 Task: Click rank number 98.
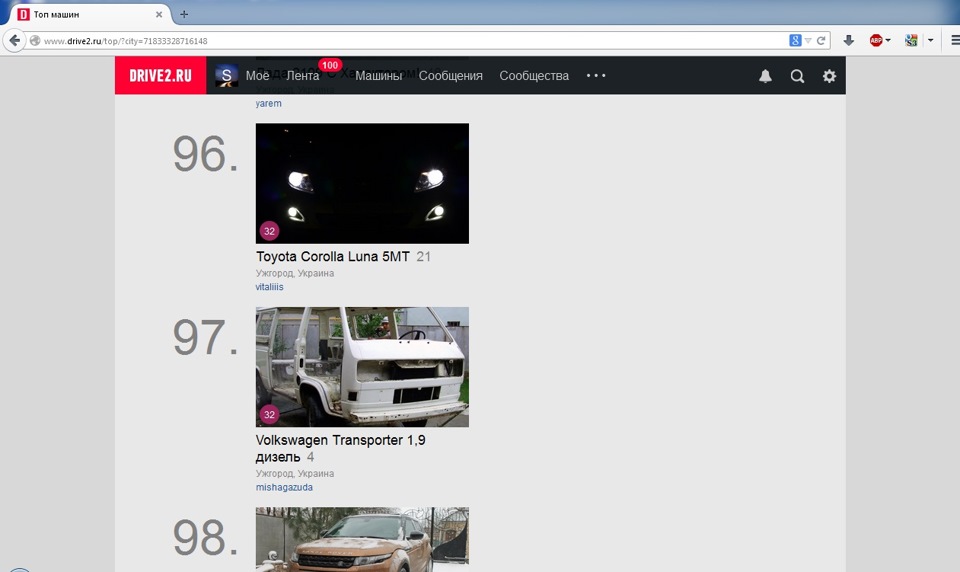[x=205, y=538]
